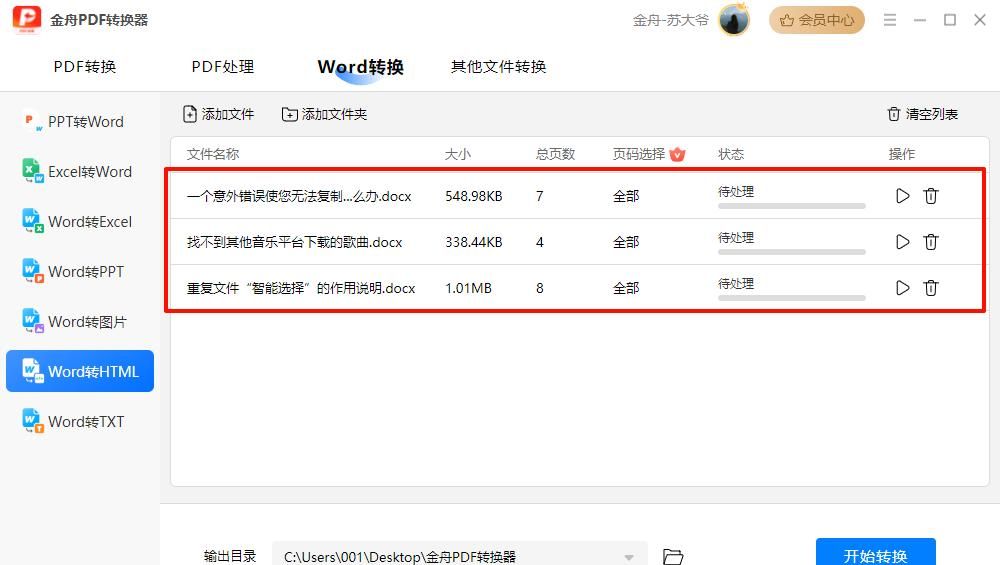The image size is (1000, 565).
Task: Click the 大小 column header
Action: click(458, 154)
